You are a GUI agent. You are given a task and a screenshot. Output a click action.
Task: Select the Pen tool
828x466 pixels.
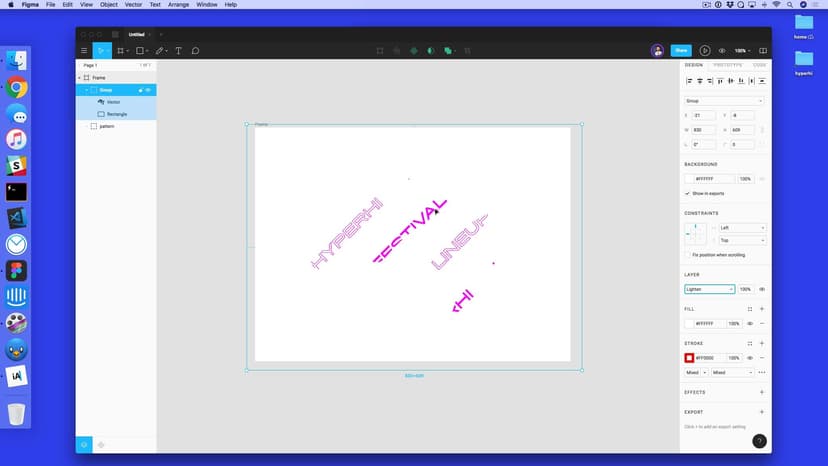tap(159, 50)
